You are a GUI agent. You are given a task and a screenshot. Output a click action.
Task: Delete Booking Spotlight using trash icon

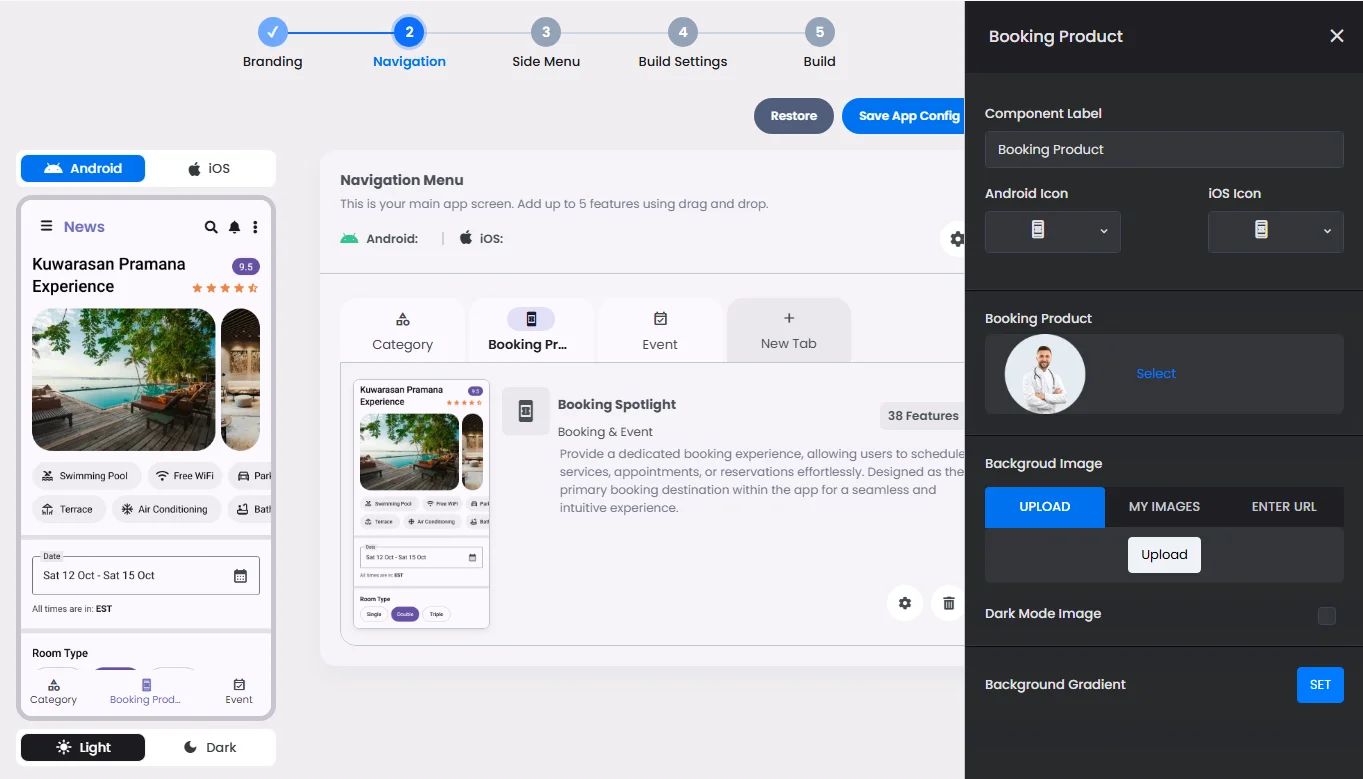pyautogui.click(x=948, y=603)
